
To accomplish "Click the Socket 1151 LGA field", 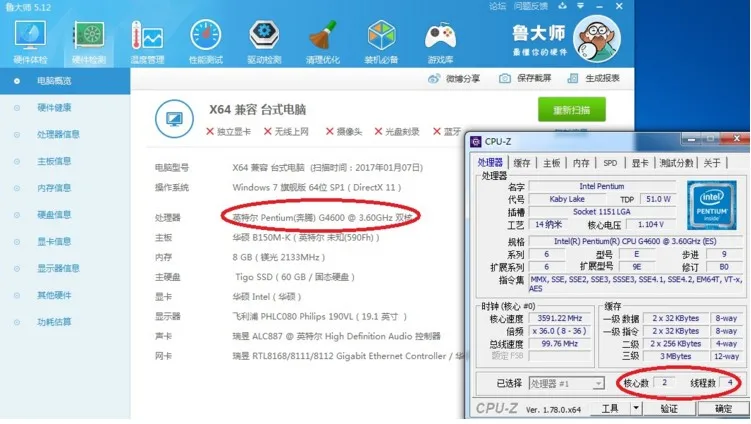I will click(x=602, y=212).
